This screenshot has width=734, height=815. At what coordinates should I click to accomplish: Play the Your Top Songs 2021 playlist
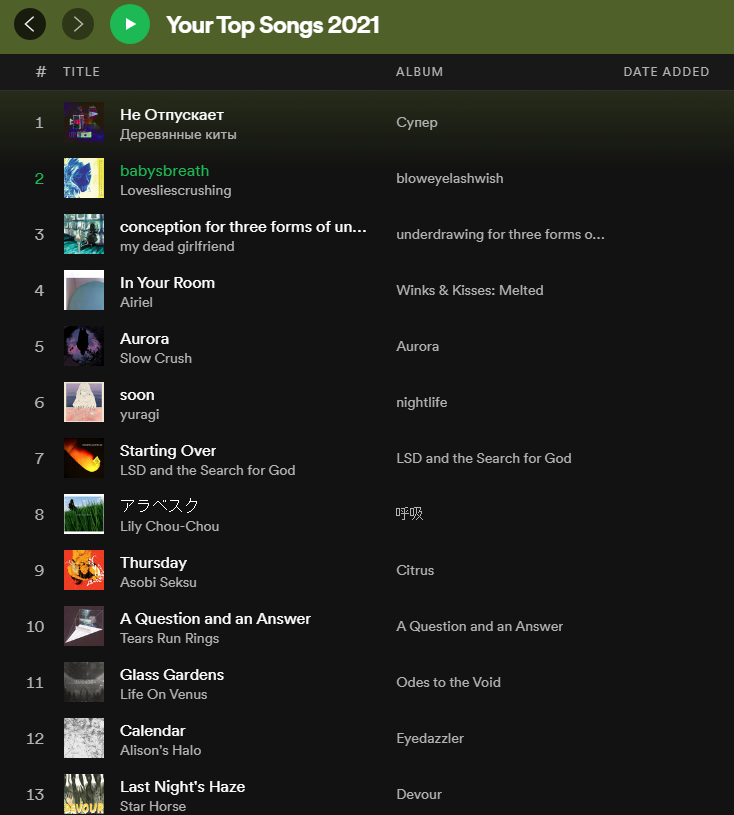pos(130,24)
